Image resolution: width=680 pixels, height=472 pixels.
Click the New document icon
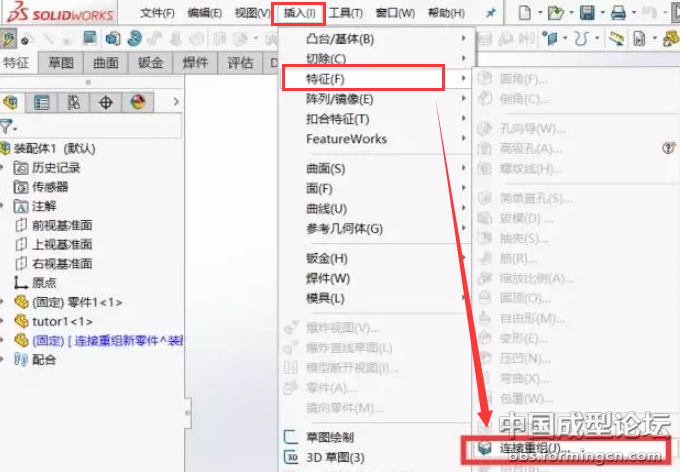(526, 13)
